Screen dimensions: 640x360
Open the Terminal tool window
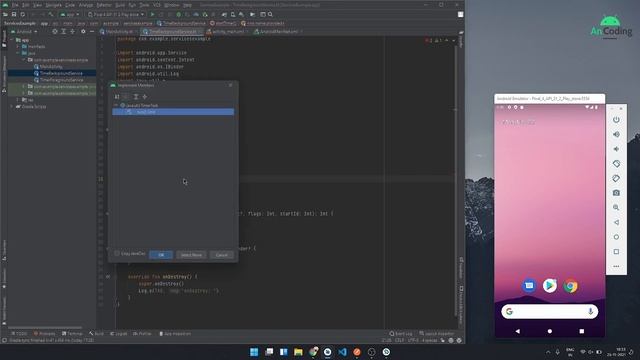coord(72,333)
